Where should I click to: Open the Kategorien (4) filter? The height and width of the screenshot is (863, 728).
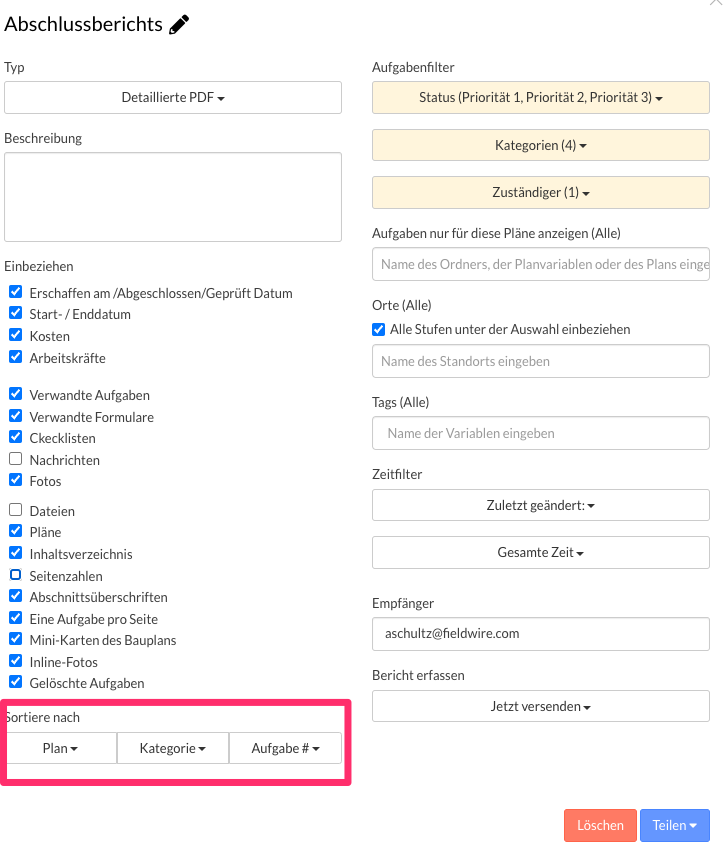tap(541, 145)
